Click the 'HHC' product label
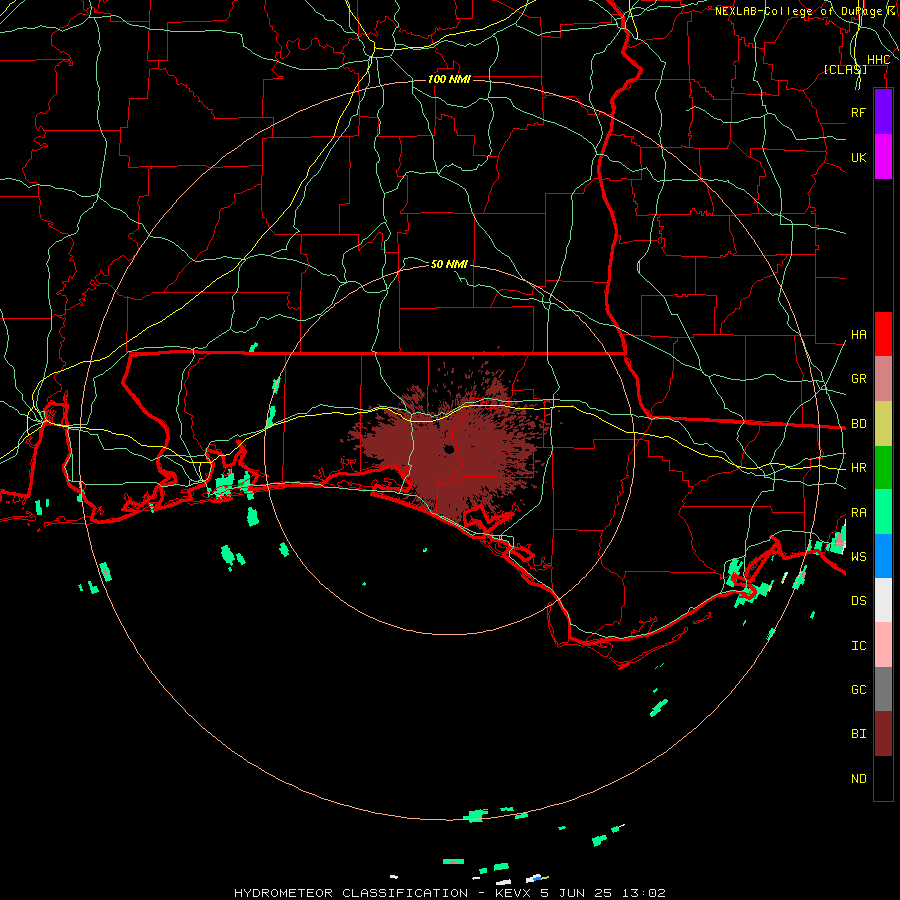Image resolution: width=900 pixels, height=900 pixels. [878, 60]
